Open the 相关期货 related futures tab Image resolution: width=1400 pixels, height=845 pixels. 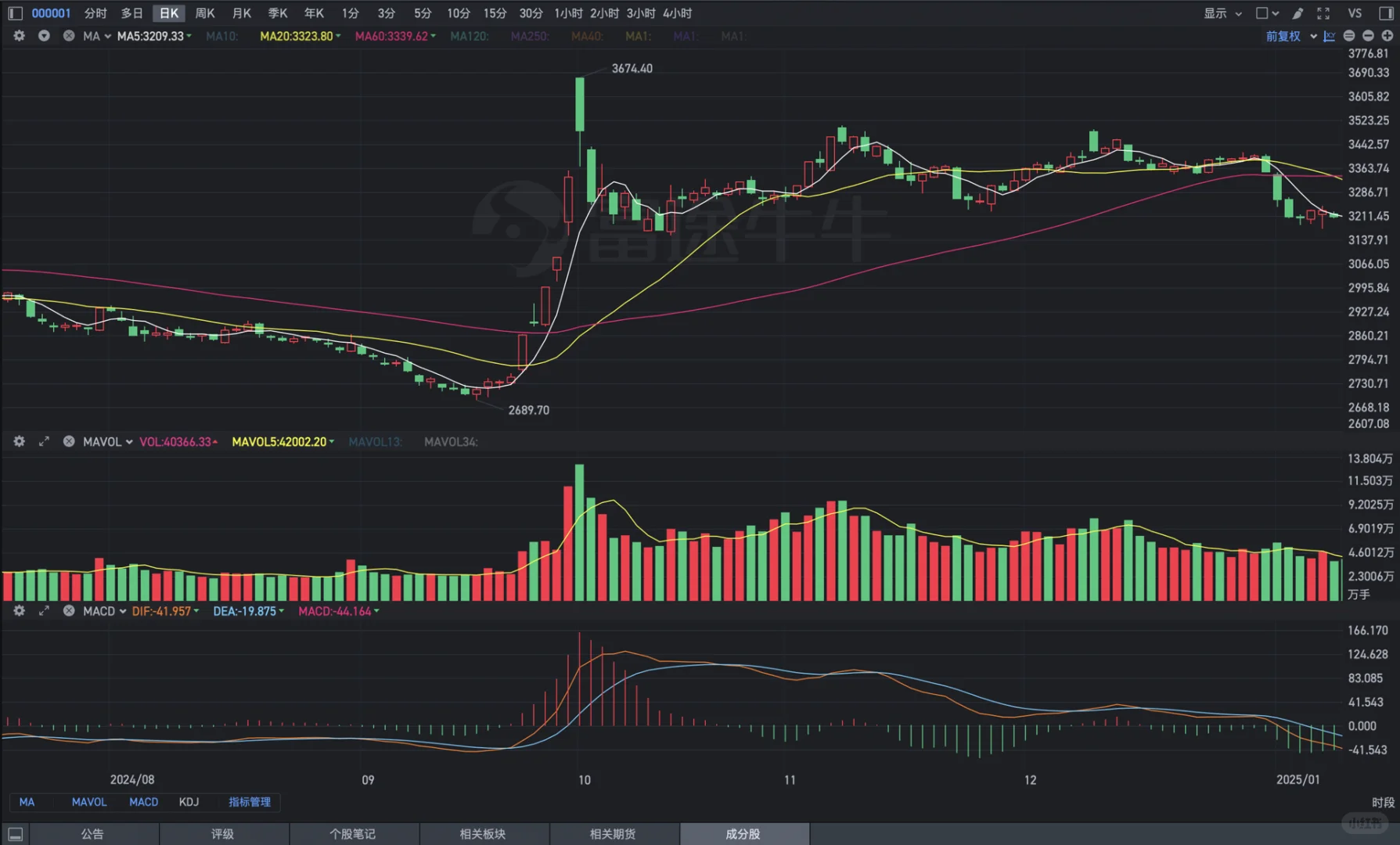613,834
